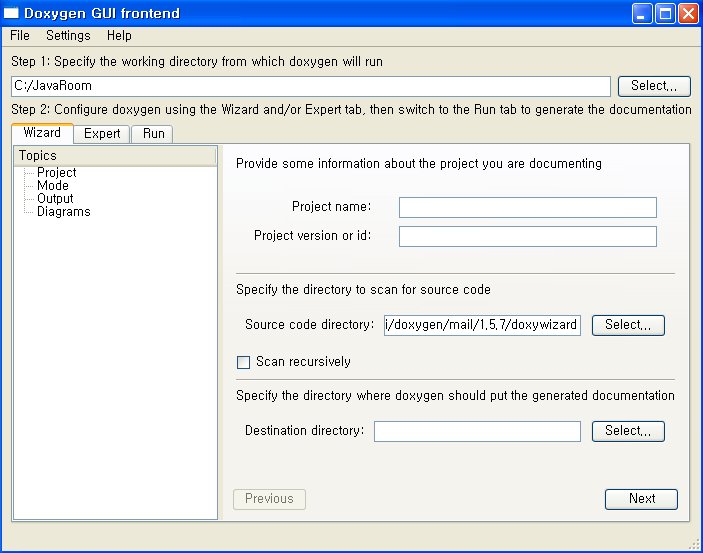Focus the Destination directory input field

477,431
